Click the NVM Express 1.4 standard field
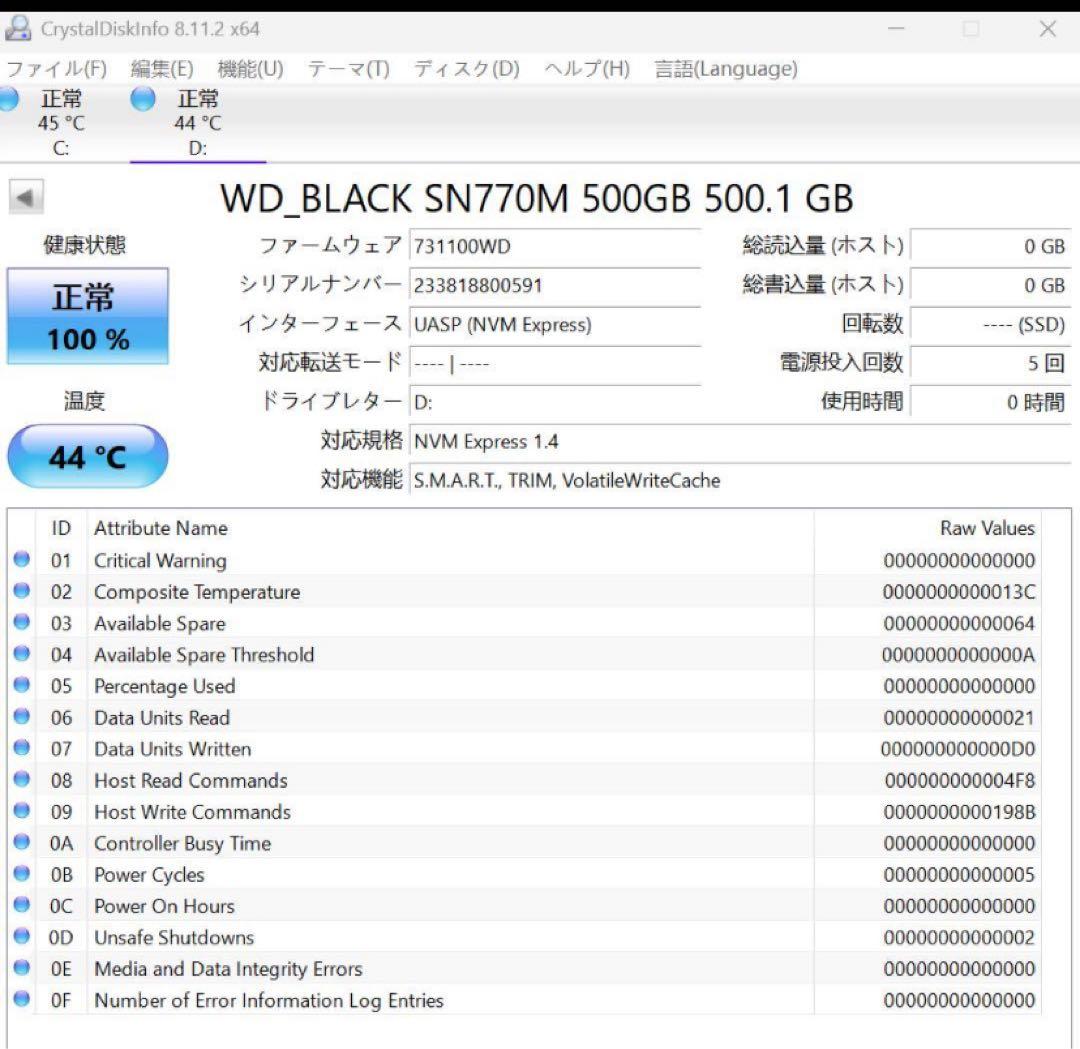The width and height of the screenshot is (1080, 1049). 740,442
